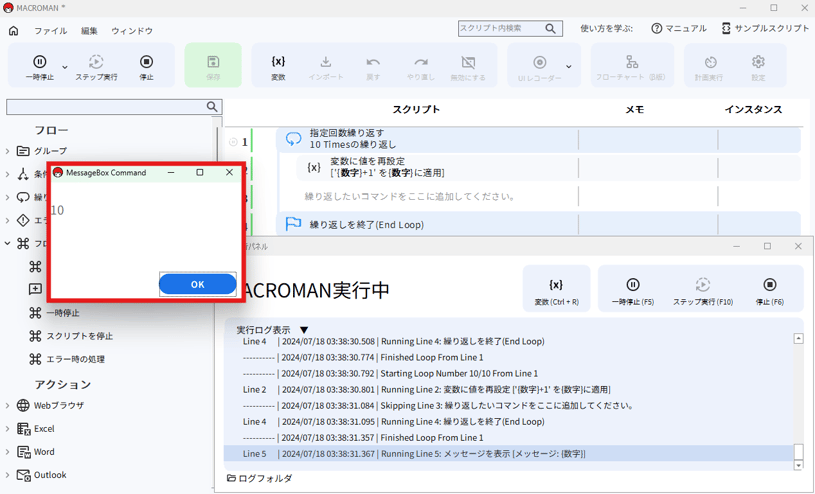The height and width of the screenshot is (494, 815).
Task: Click the スクリプト column header
Action: click(x=416, y=110)
